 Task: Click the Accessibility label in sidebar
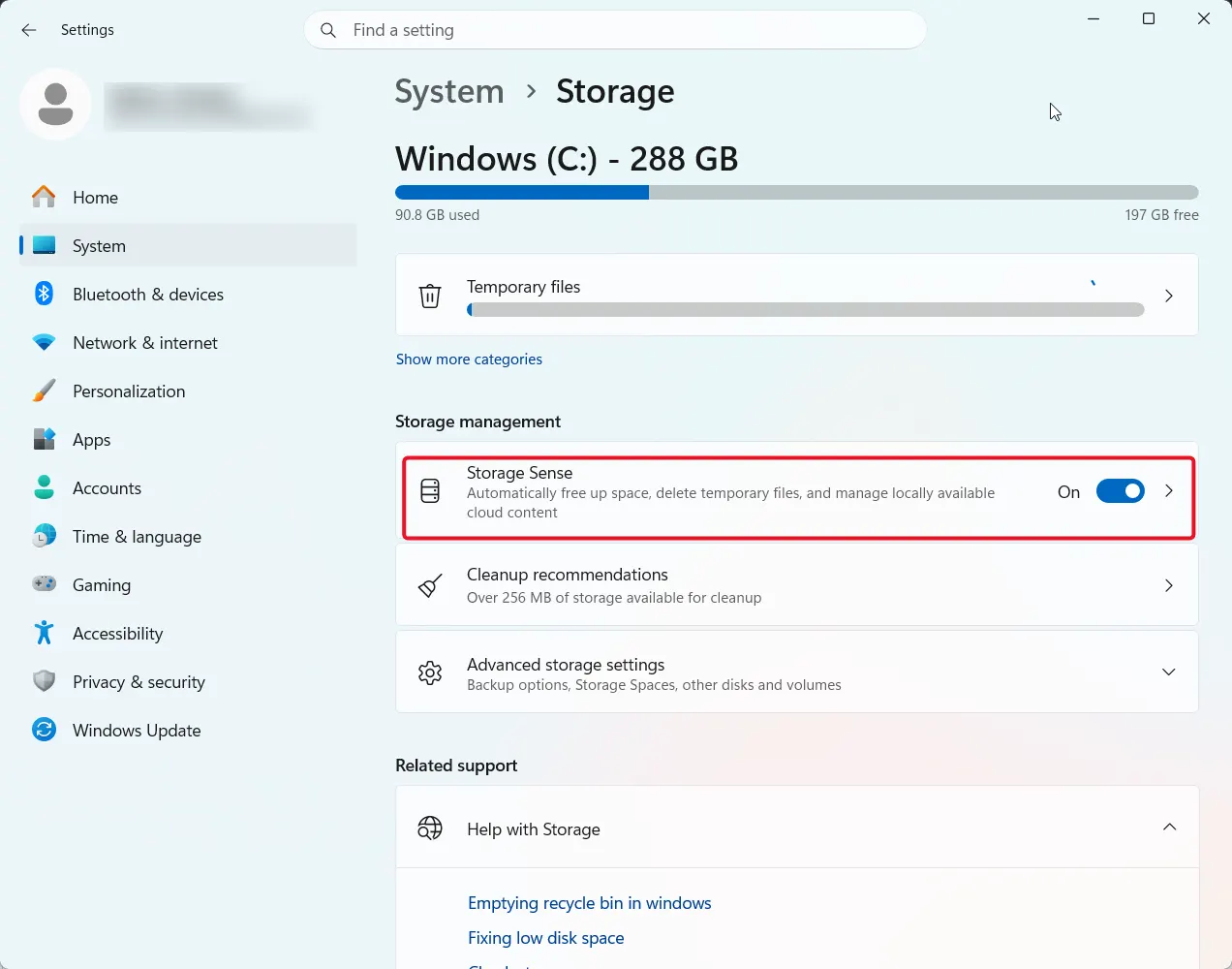117,634
